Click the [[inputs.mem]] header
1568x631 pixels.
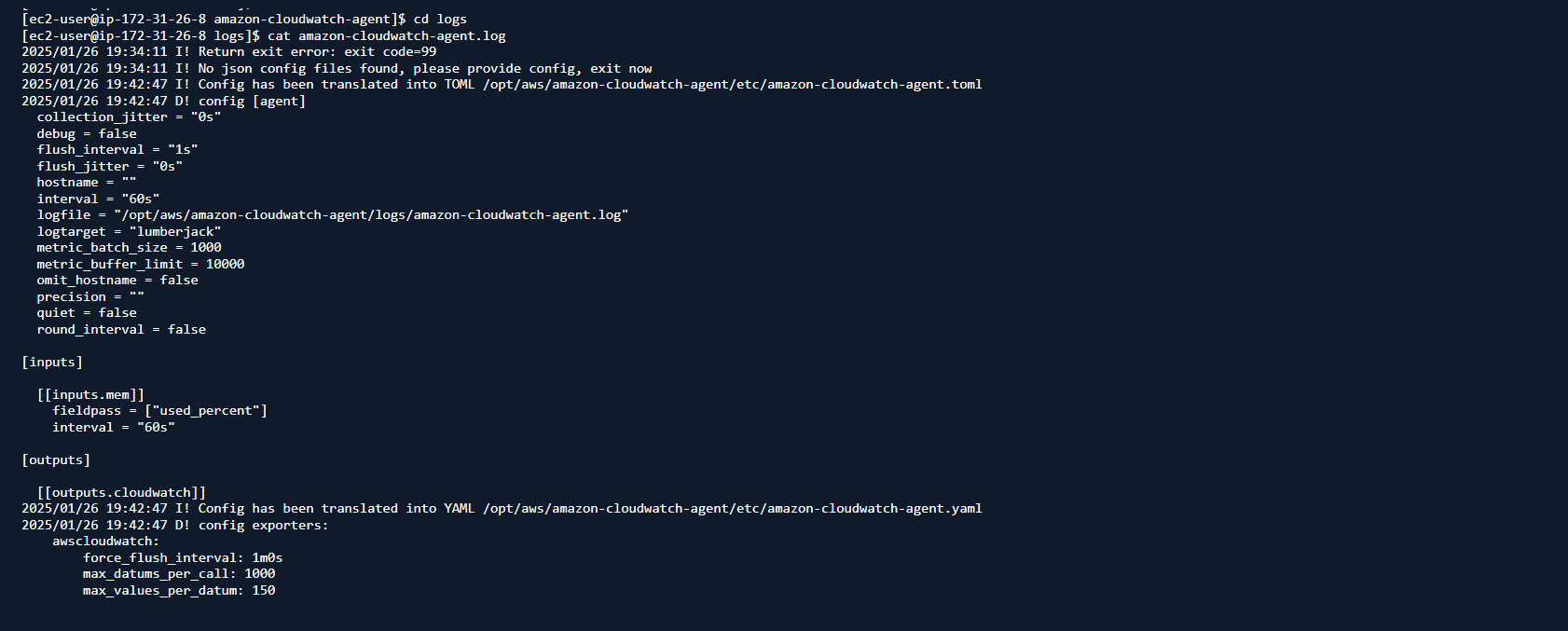click(x=90, y=394)
